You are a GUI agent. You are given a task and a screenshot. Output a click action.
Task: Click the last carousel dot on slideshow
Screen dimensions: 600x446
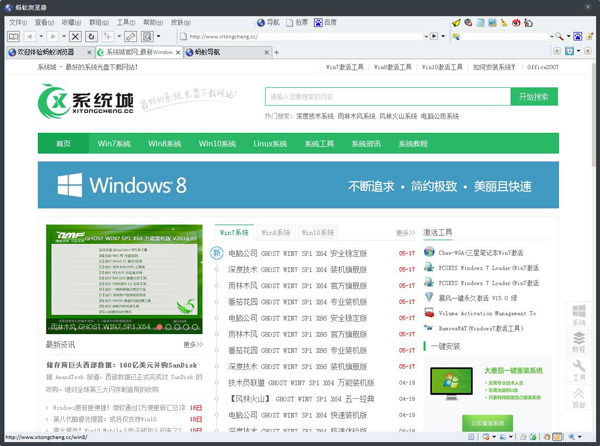pyautogui.click(x=195, y=327)
